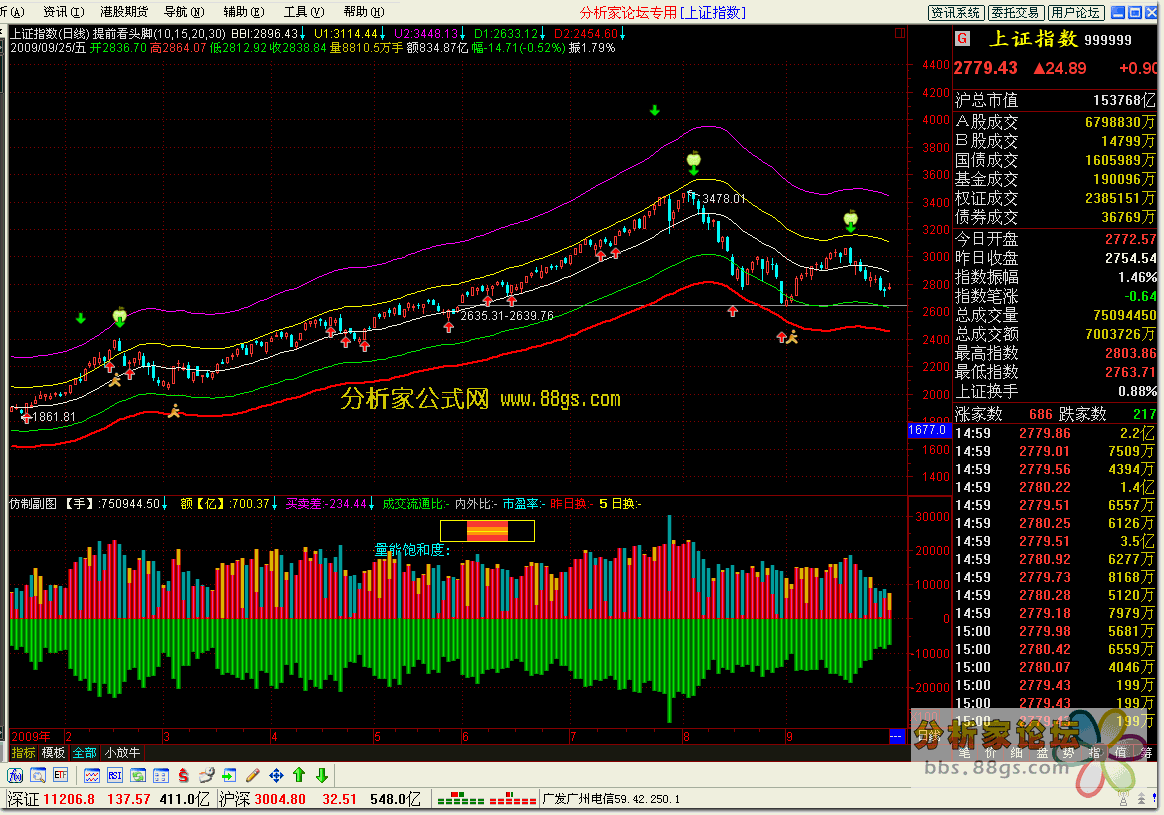Click the green up arrow toolbar icon
This screenshot has height=815, width=1164.
(299, 776)
